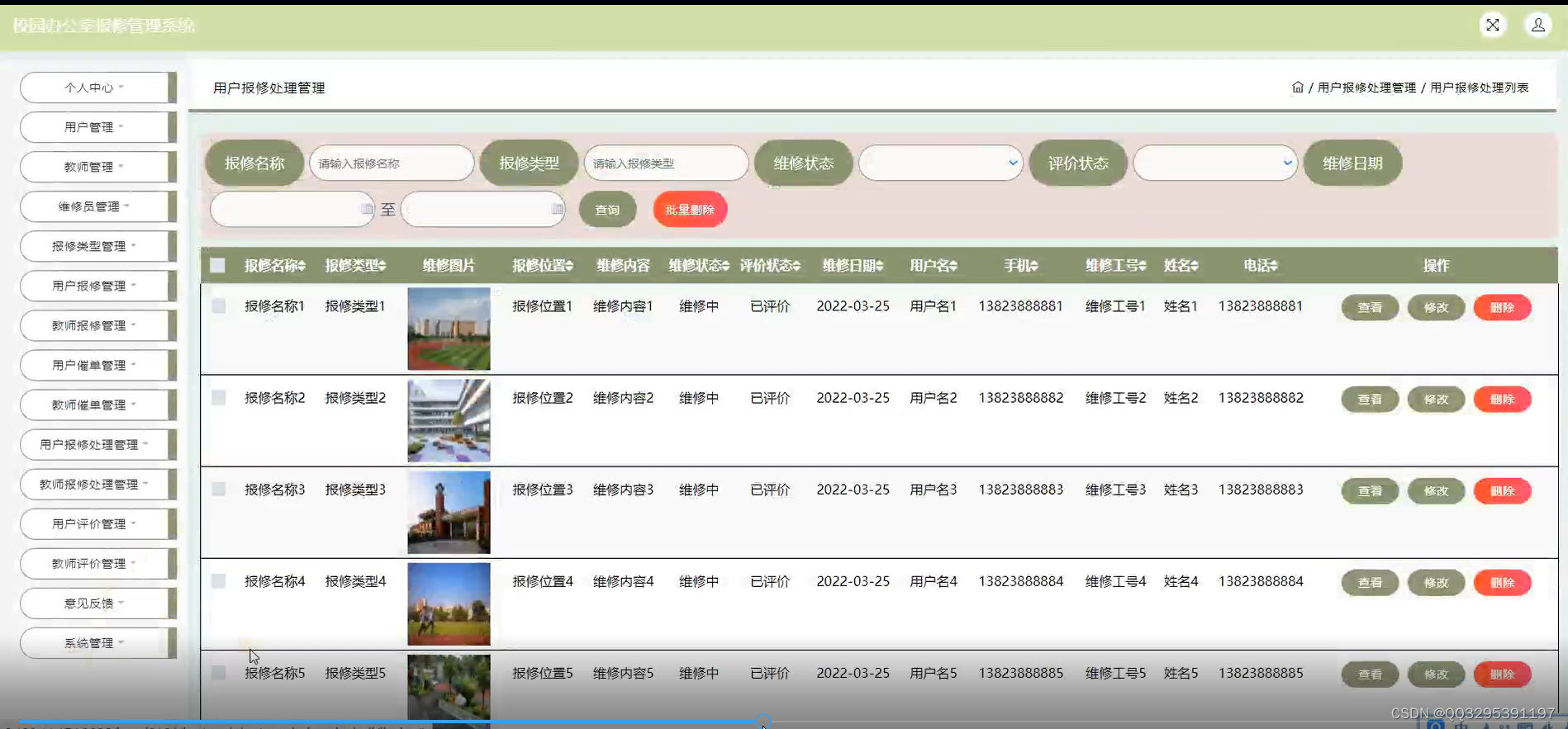The height and width of the screenshot is (729, 1568).
Task: Open 意见反馈 sidebar menu
Action: [98, 602]
